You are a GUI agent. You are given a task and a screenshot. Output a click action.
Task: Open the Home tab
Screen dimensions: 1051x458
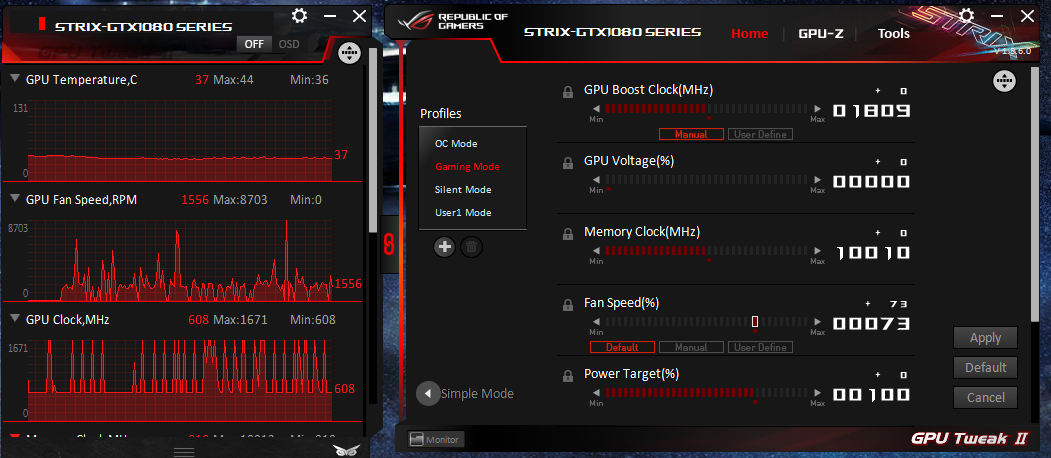(749, 33)
